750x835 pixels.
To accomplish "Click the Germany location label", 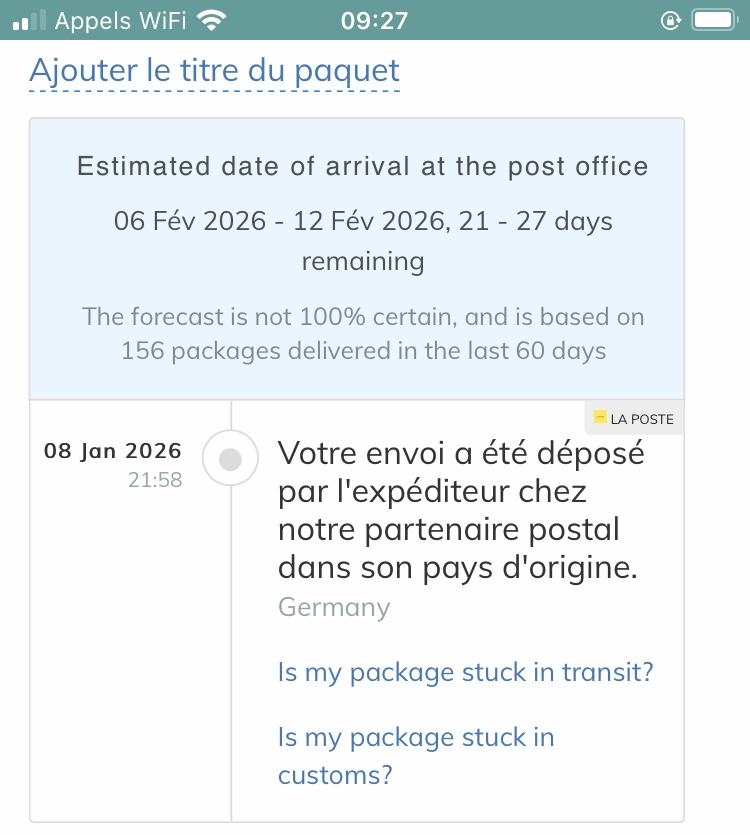I will coord(334,607).
